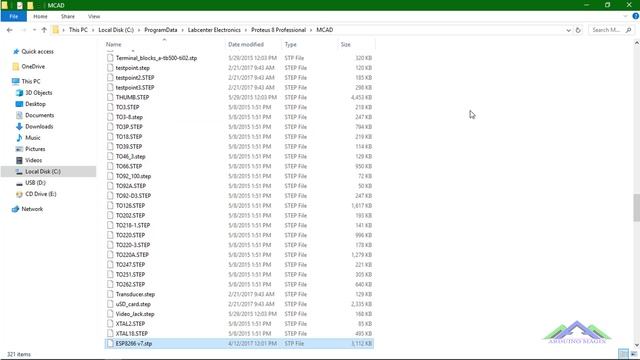Refresh the MCAD folder view
This screenshot has width=640, height=360.
point(578,30)
